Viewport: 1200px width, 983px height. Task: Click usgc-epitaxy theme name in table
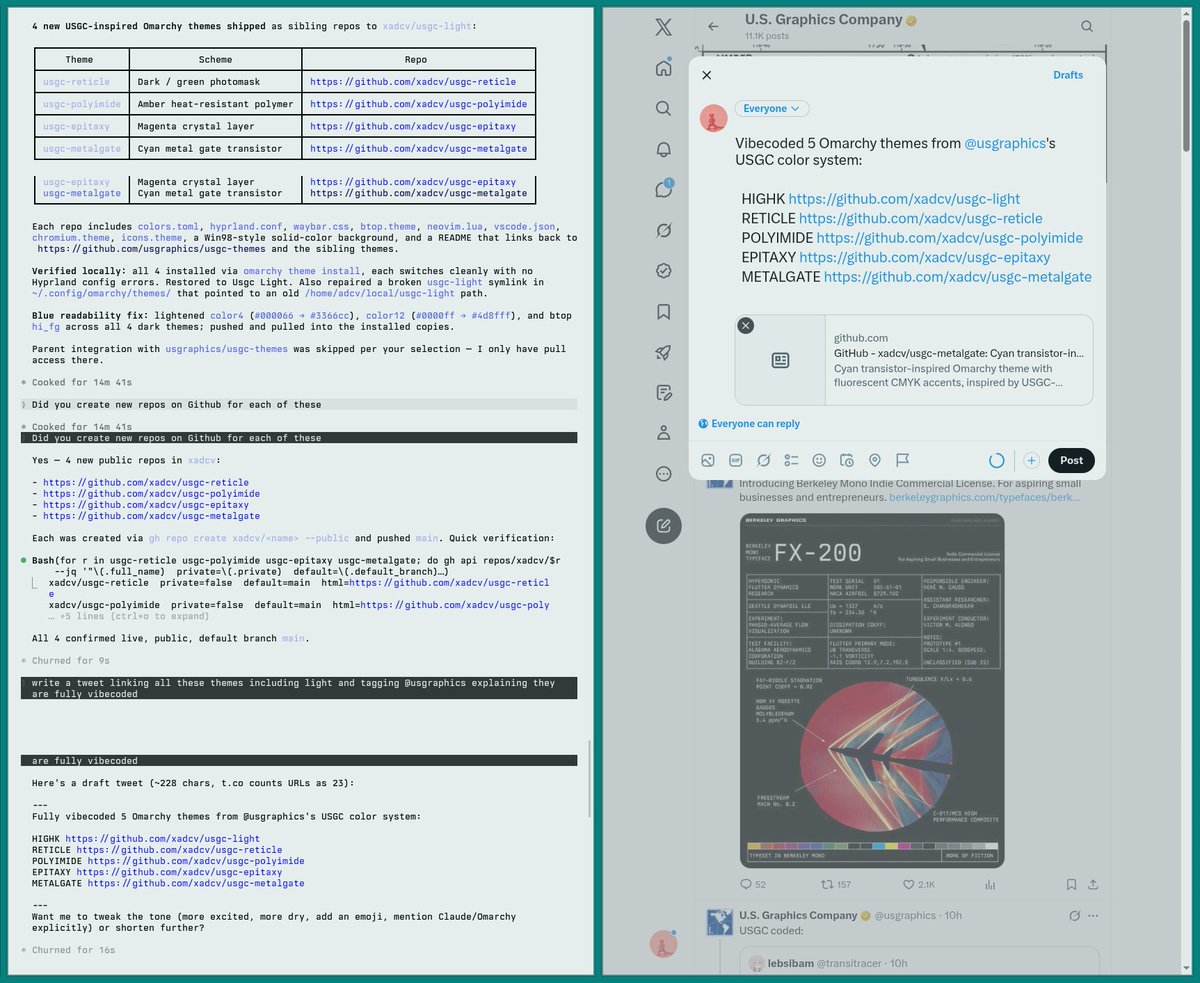click(77, 127)
